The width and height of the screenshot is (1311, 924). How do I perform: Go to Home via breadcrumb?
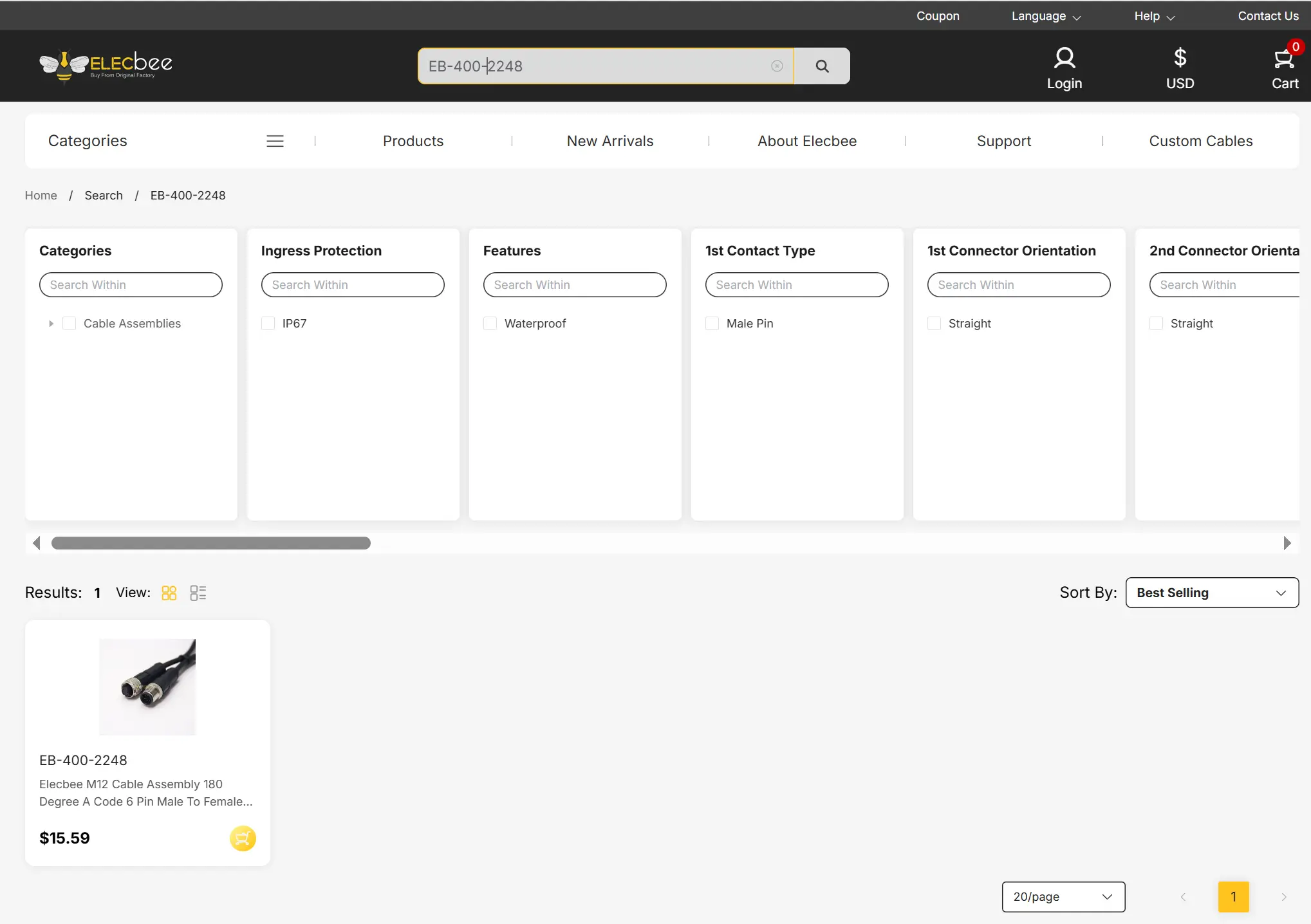[41, 196]
